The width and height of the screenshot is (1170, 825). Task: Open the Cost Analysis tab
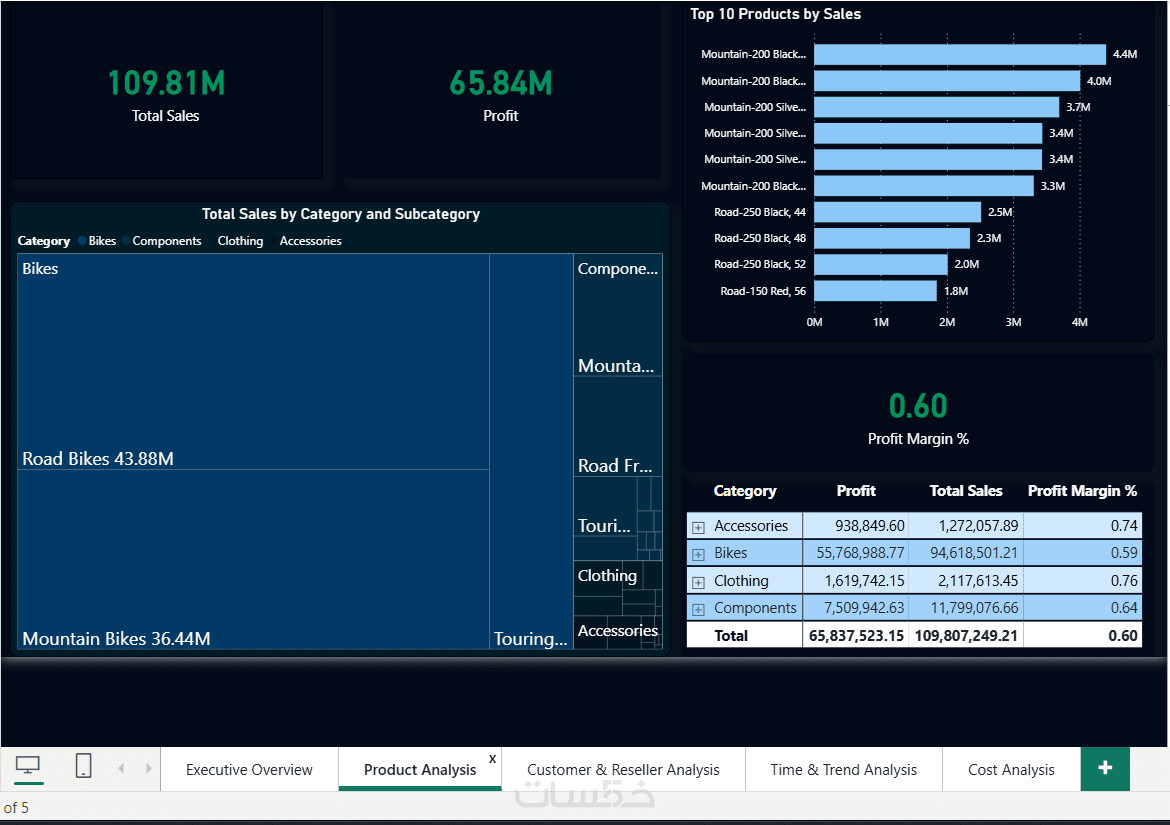click(x=1011, y=769)
